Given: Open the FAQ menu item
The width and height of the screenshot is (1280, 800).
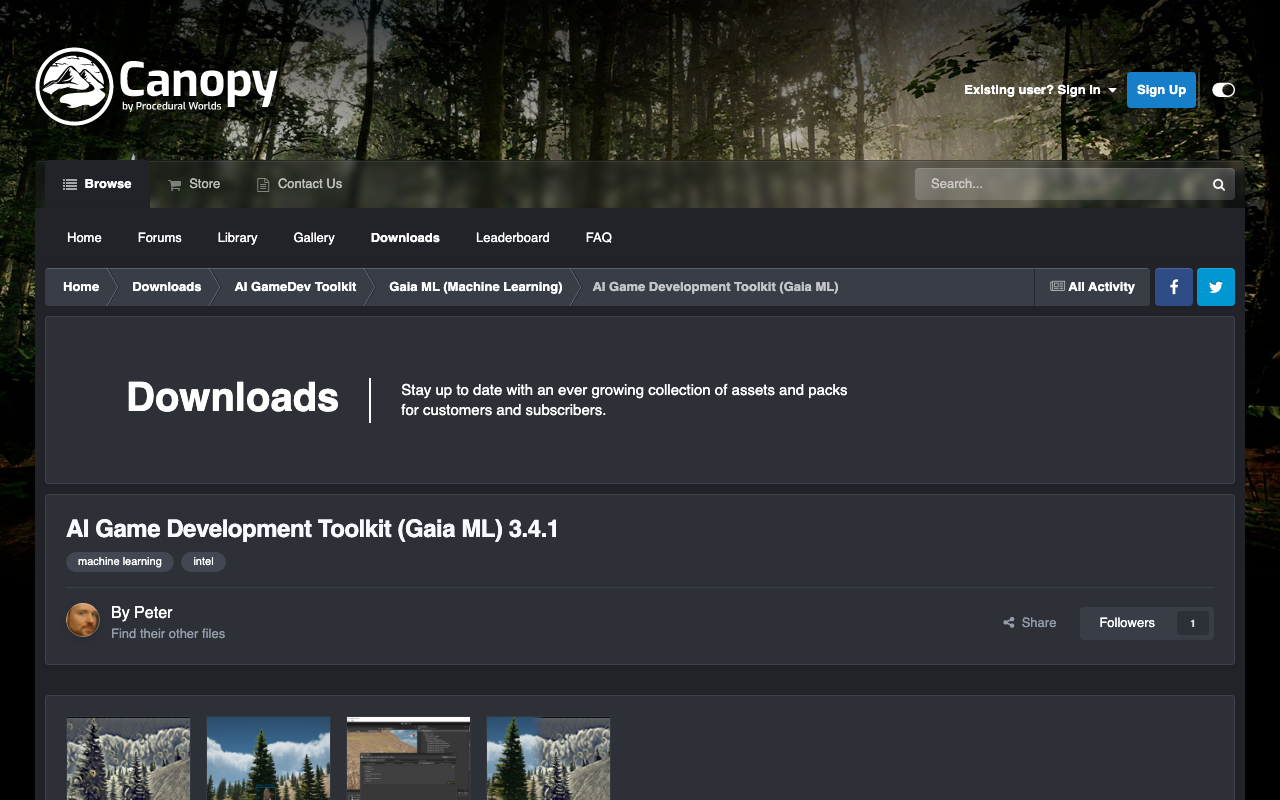Looking at the screenshot, I should click(x=599, y=238).
